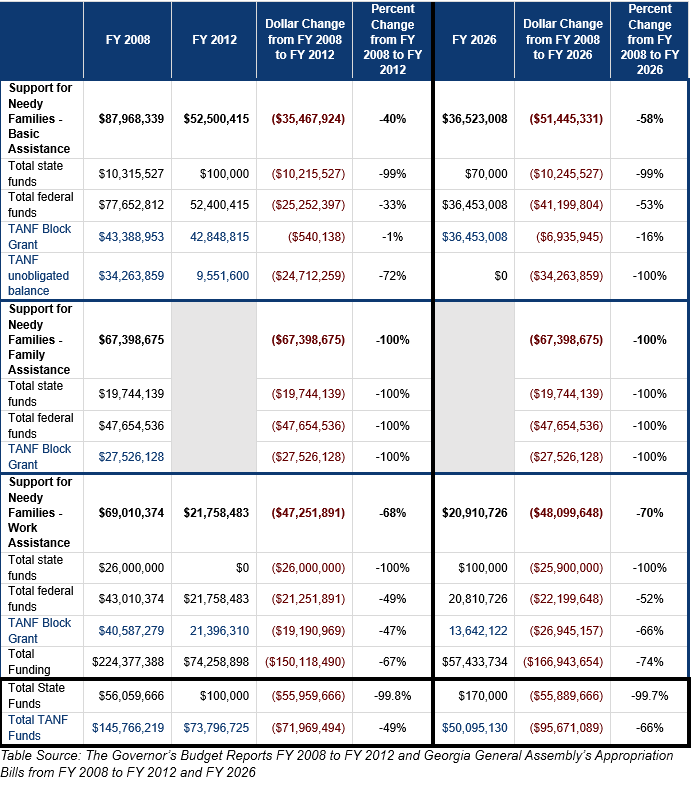Click the Percent Change FY 2008 to FY 2026 header
Image resolution: width=691 pixels, height=785 pixels.
[649, 39]
